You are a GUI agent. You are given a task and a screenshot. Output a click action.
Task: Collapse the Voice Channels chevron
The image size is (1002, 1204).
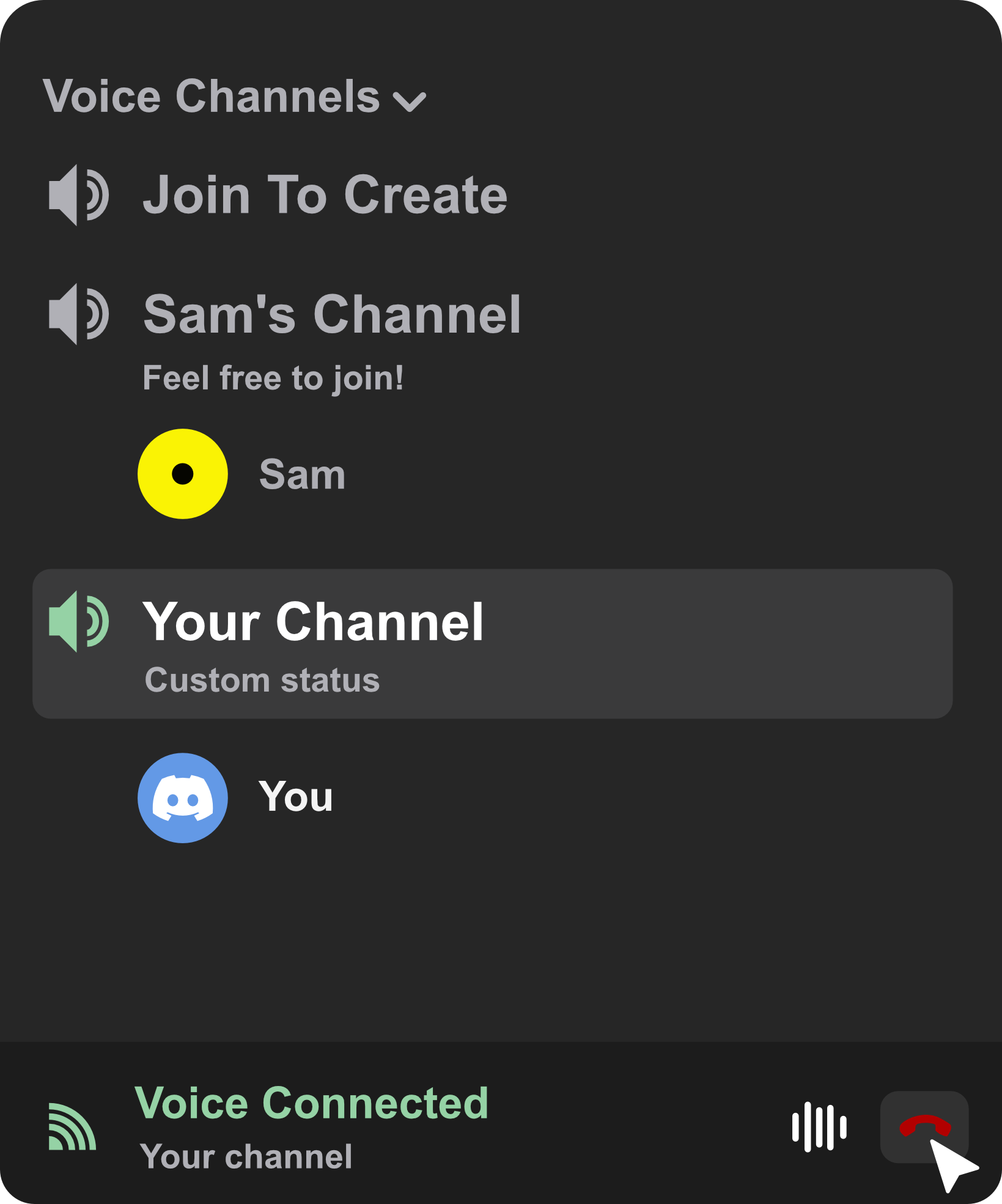point(409,102)
